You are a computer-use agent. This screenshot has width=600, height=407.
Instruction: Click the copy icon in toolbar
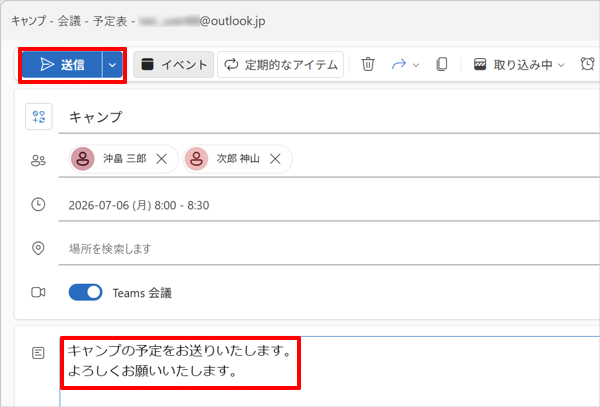[442, 64]
